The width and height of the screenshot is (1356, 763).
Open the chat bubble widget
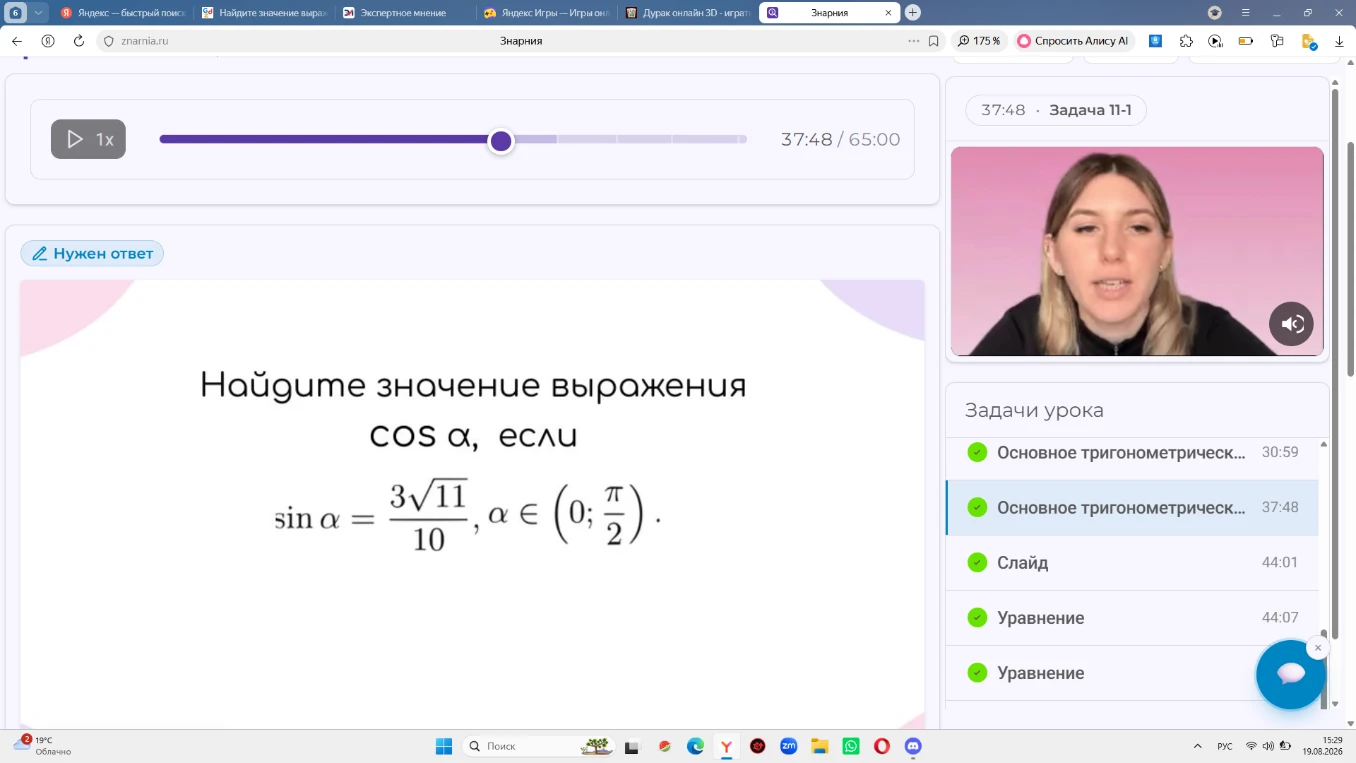click(x=1291, y=674)
